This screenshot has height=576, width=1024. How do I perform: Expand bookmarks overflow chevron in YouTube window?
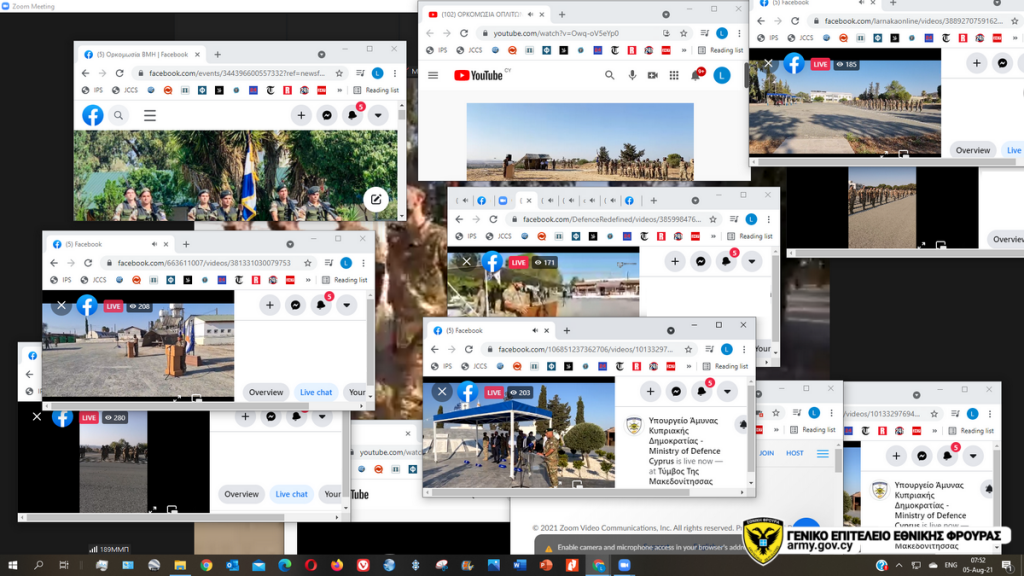[685, 50]
